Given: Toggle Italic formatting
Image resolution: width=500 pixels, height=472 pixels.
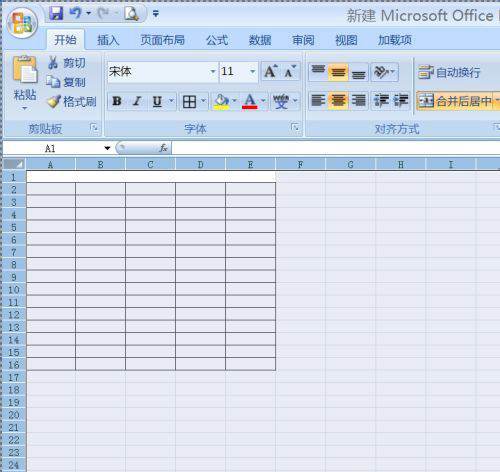Looking at the screenshot, I should pos(137,101).
